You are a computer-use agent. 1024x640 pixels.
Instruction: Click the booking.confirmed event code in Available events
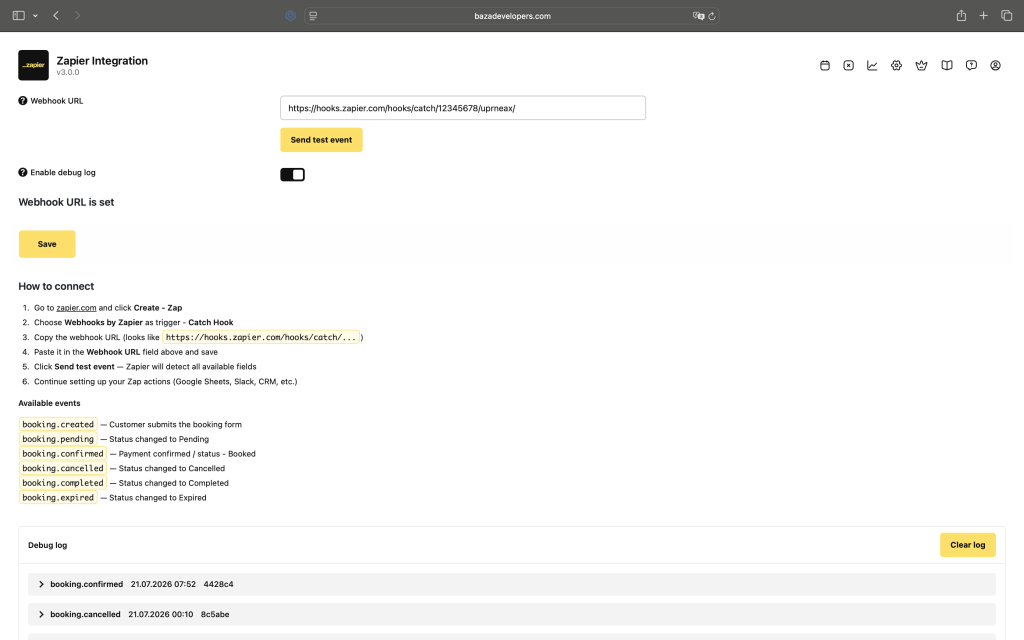tap(63, 454)
